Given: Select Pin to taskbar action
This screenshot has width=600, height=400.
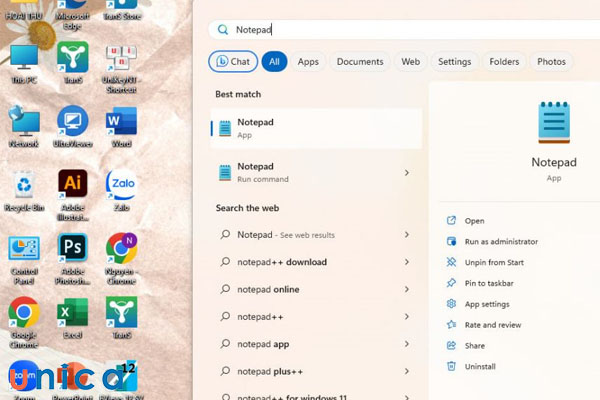Looking at the screenshot, I should coord(489,283).
